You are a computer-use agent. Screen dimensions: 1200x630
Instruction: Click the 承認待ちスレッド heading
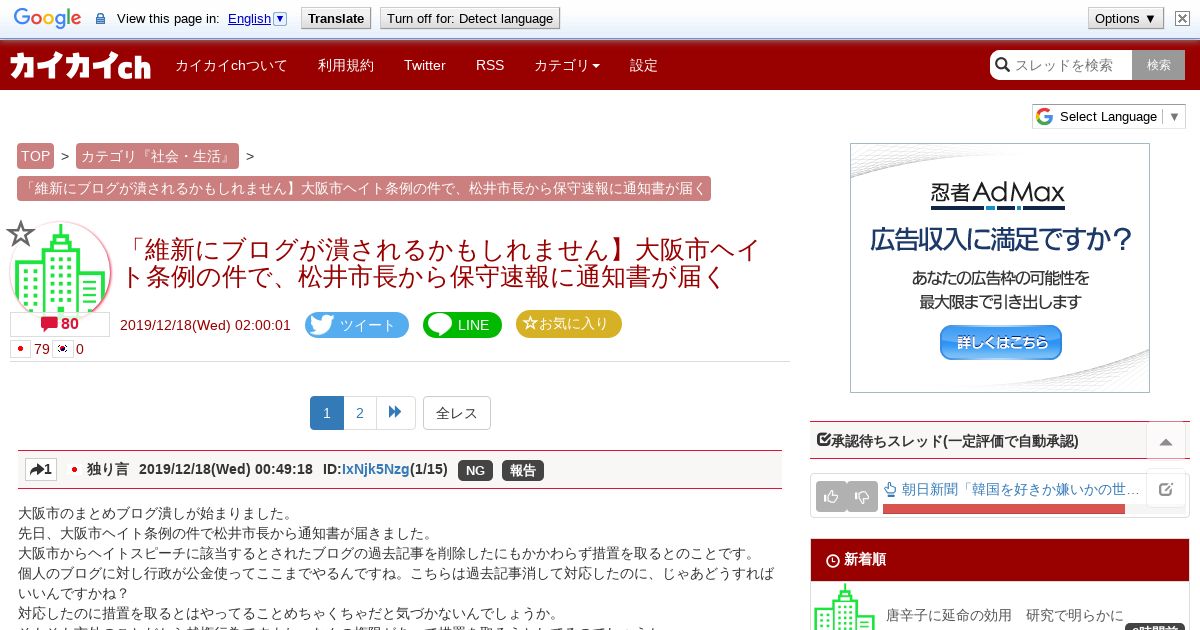coord(948,440)
